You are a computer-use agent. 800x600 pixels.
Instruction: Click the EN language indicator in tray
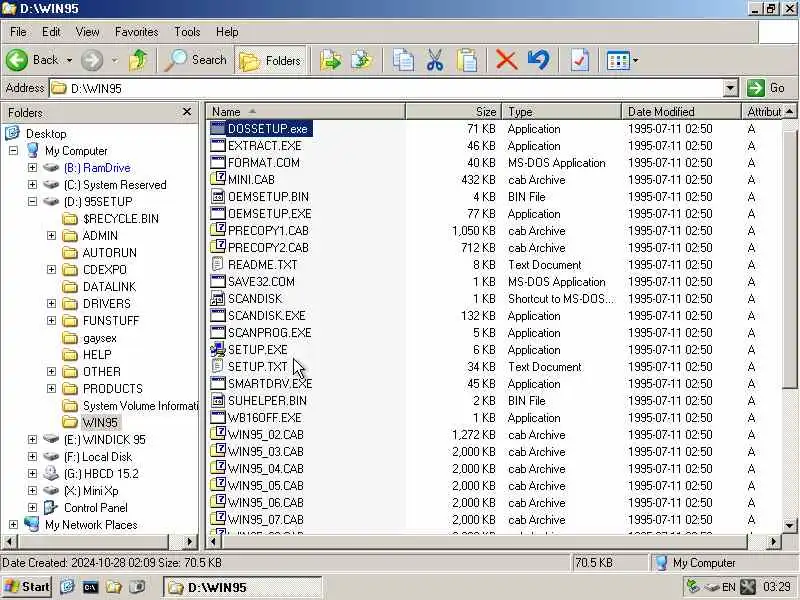tap(729, 587)
